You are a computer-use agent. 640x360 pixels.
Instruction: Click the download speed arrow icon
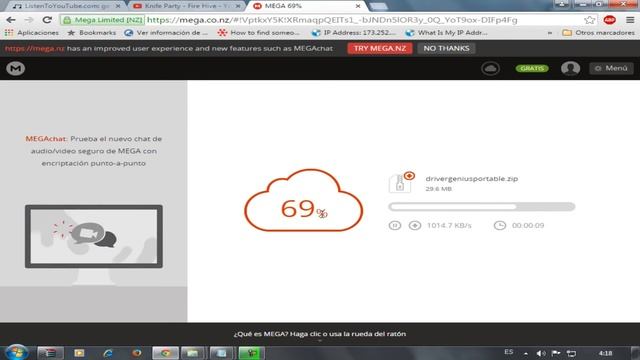click(415, 225)
